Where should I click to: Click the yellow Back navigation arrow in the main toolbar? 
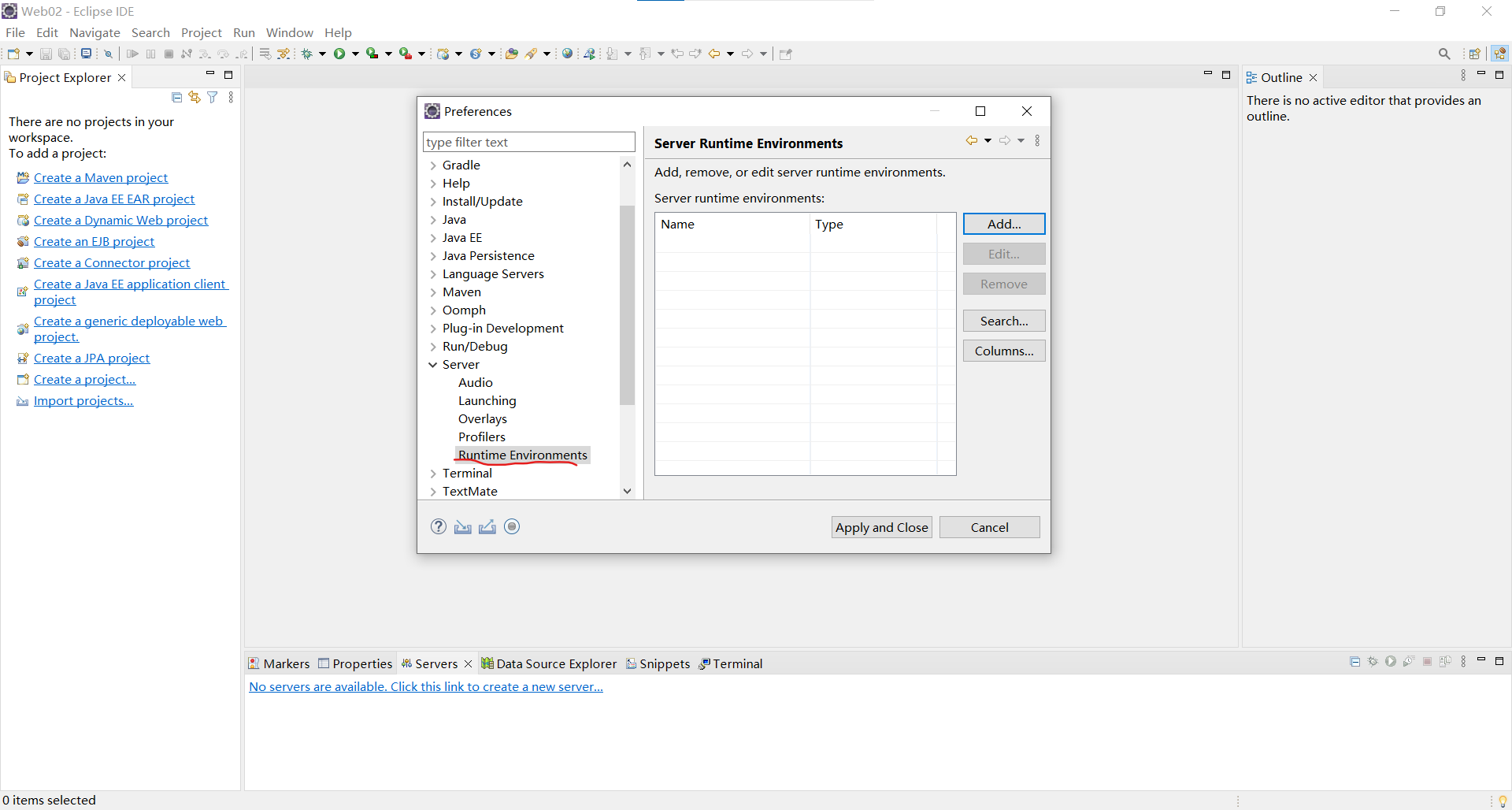tap(714, 54)
